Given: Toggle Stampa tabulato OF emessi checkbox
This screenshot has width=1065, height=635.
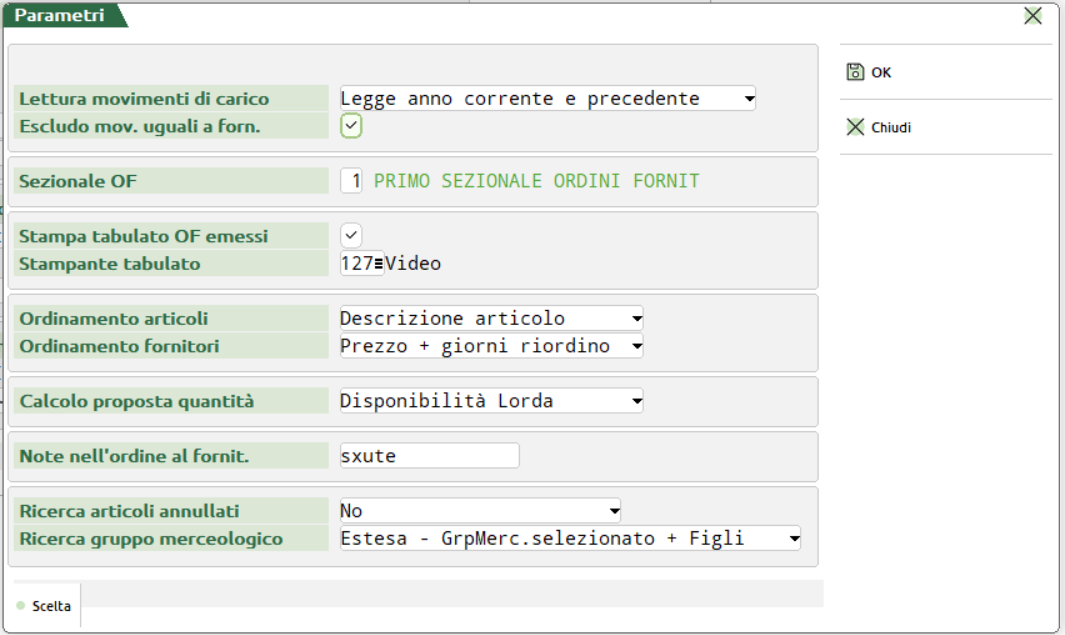Looking at the screenshot, I should pos(351,236).
